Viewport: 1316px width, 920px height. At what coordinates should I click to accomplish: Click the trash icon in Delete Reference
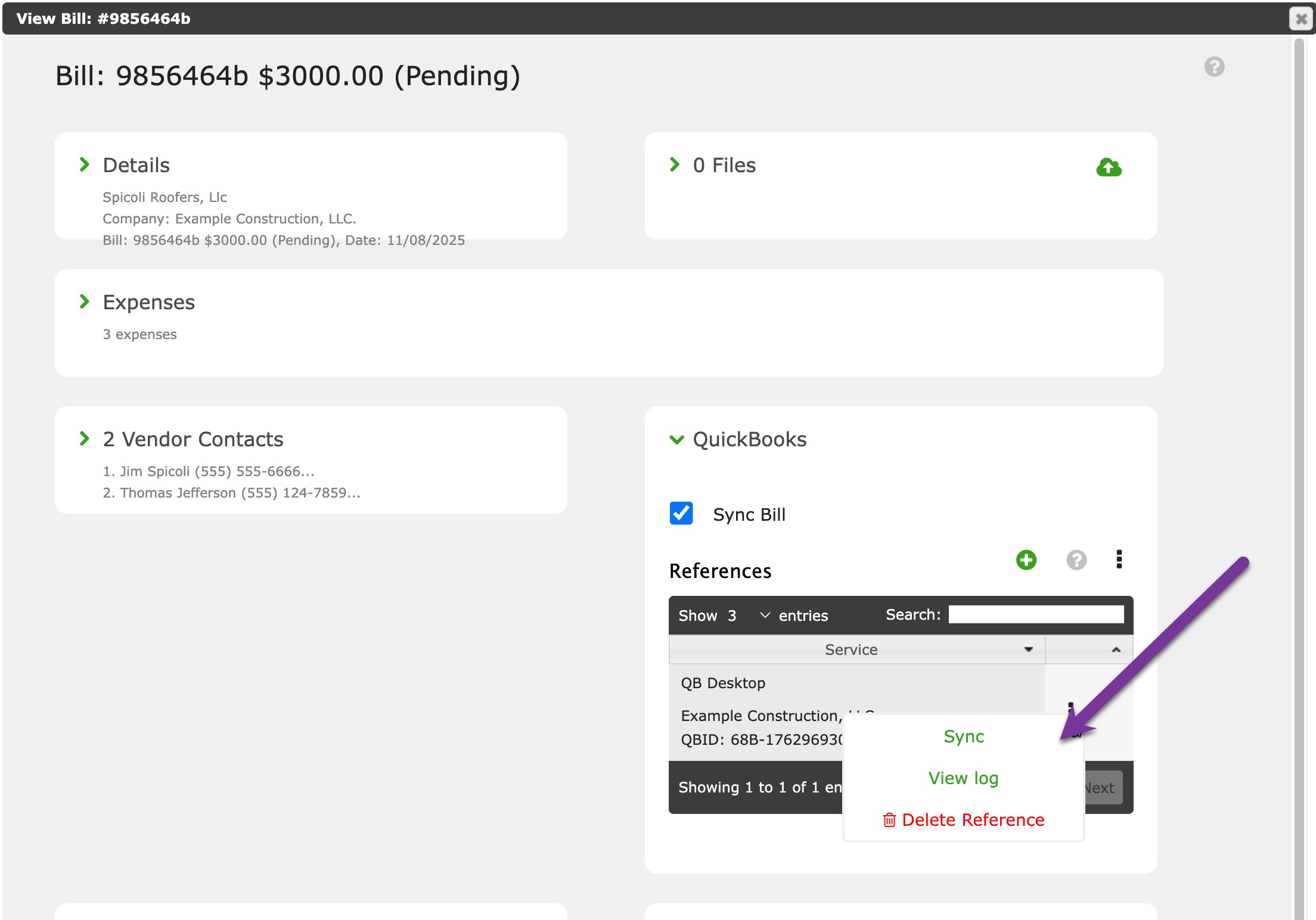point(889,820)
